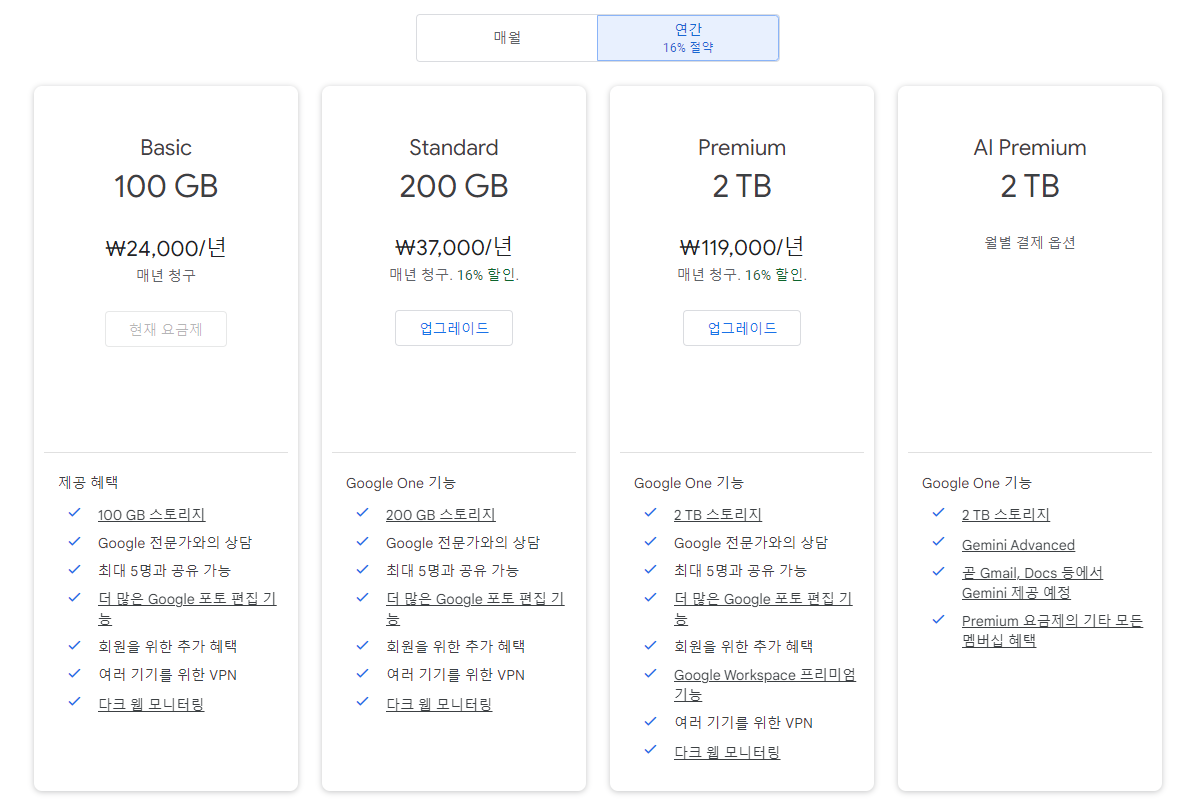This screenshot has height=802, width=1186.
Task: Click checkmark beside 곧 Gmail, Docs 등에서 Gemini
Action: [939, 571]
